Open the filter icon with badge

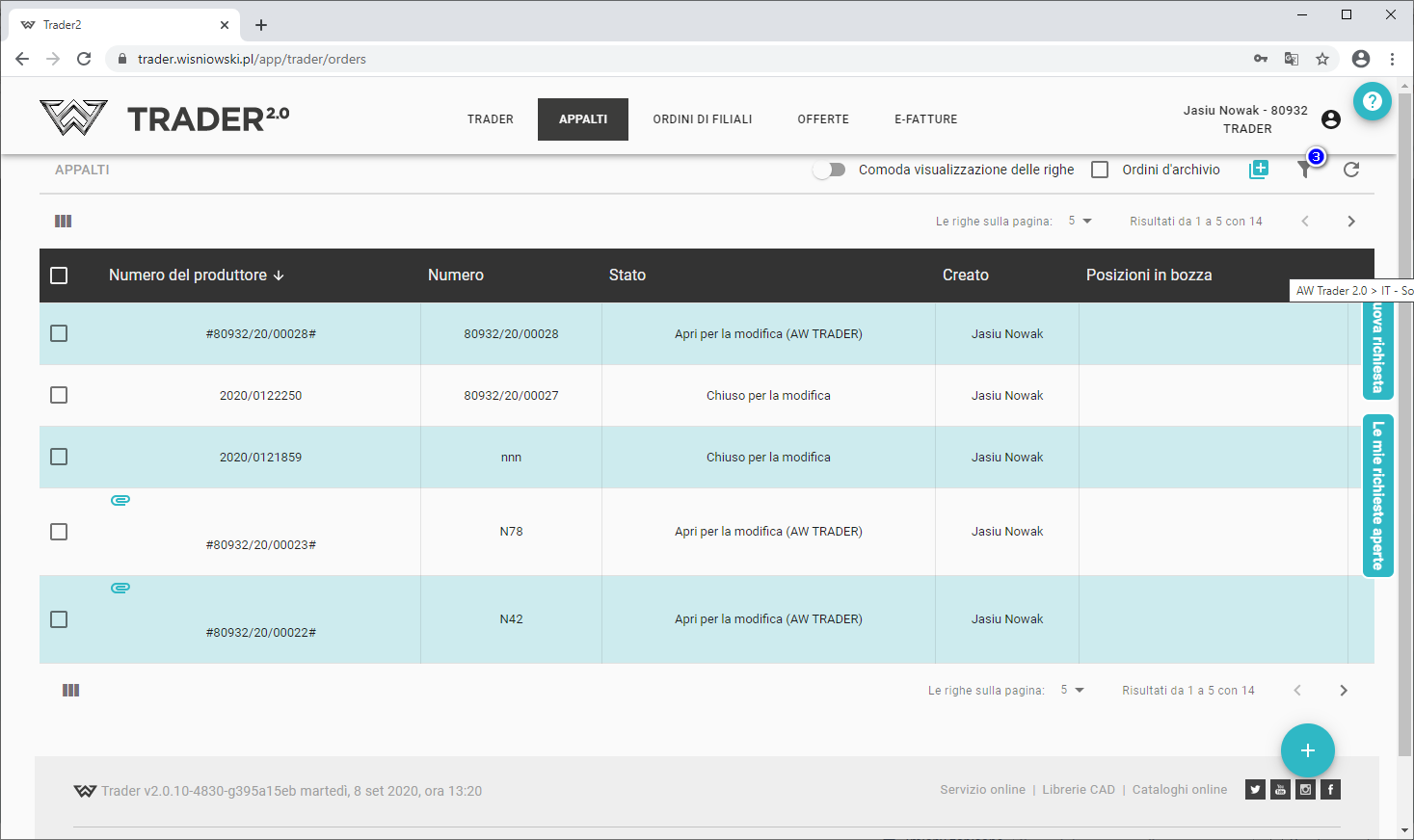1305,170
